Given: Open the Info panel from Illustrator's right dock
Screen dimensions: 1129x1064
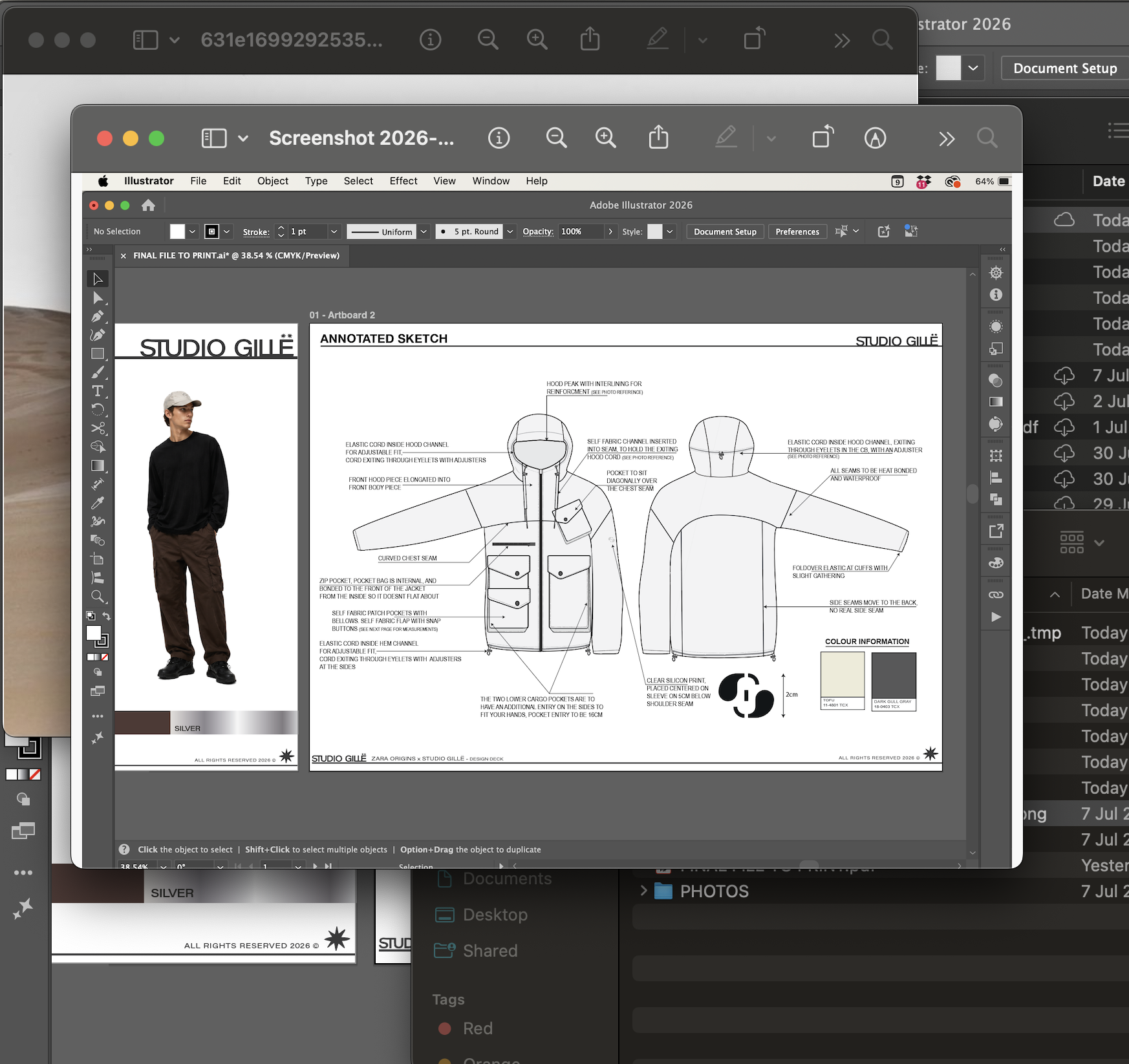Looking at the screenshot, I should (996, 295).
